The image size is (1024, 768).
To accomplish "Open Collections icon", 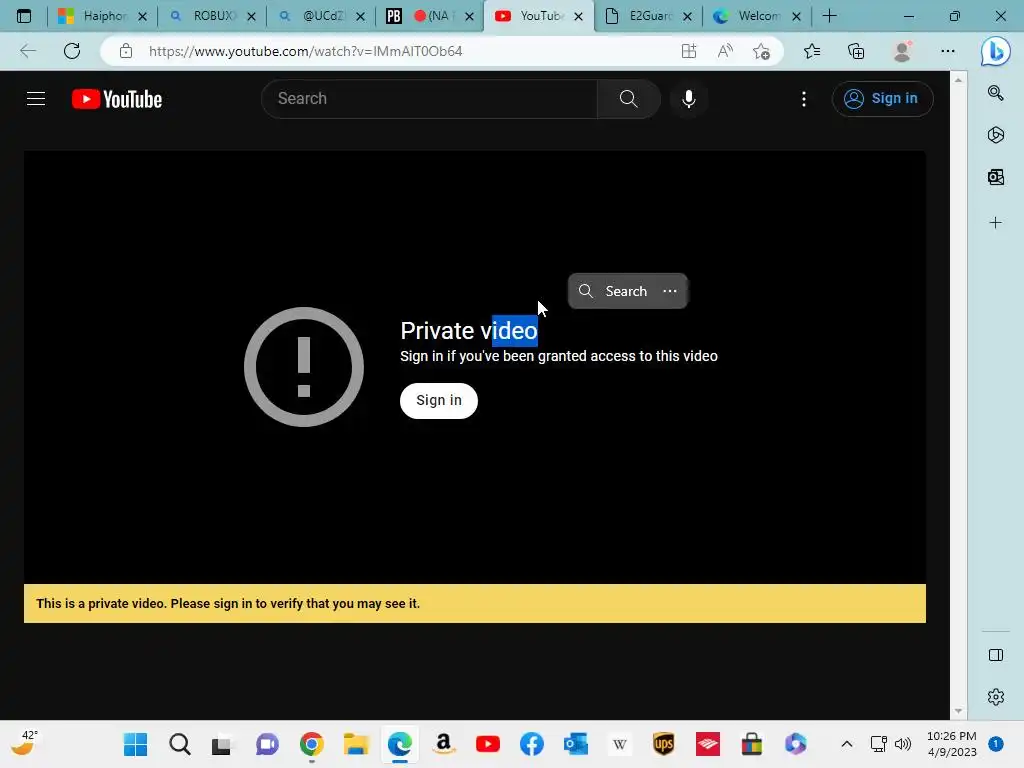I will 856,51.
